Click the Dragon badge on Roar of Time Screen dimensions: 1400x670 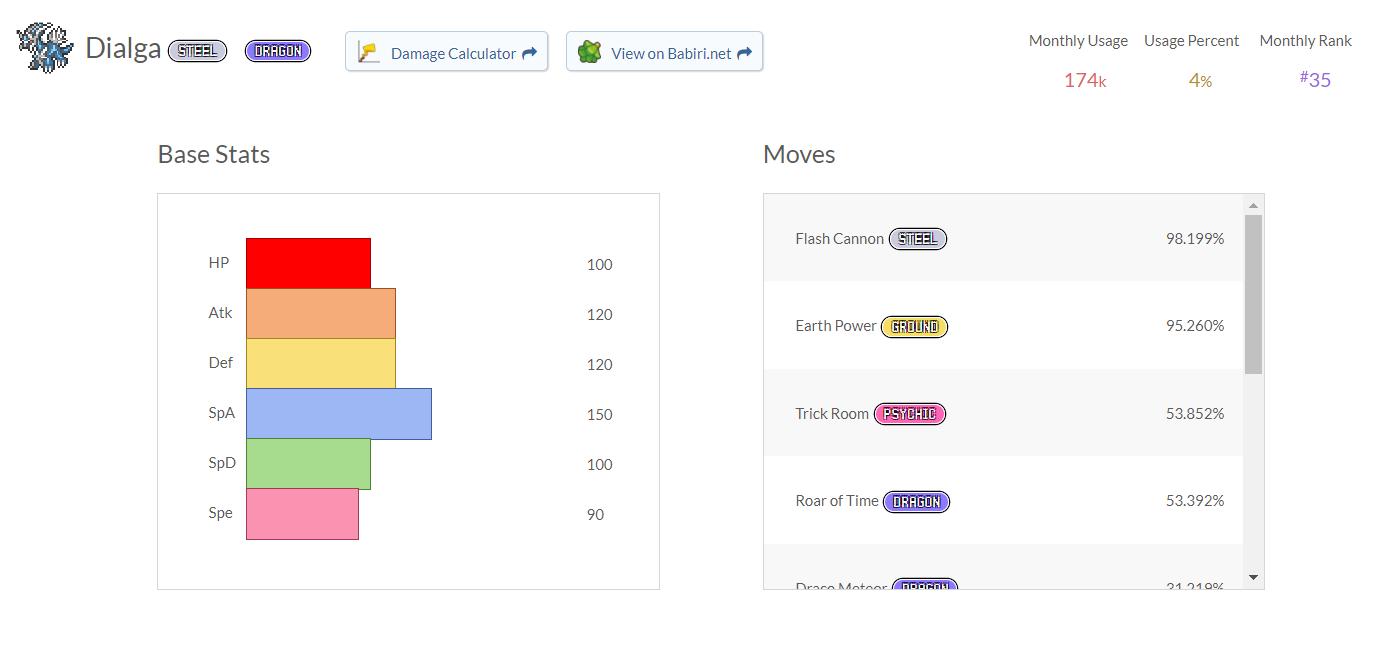click(x=916, y=502)
